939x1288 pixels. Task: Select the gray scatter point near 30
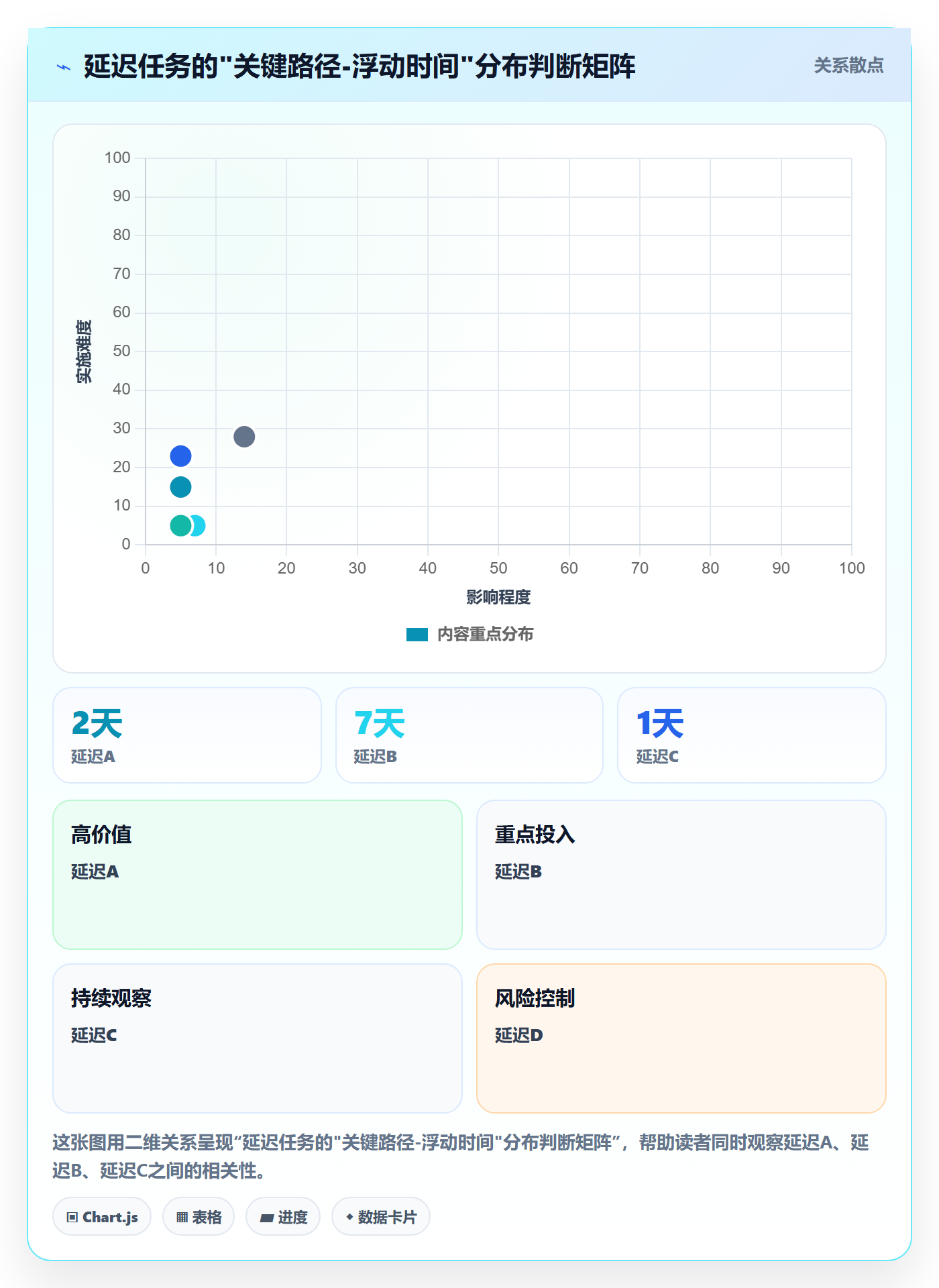pos(244,437)
